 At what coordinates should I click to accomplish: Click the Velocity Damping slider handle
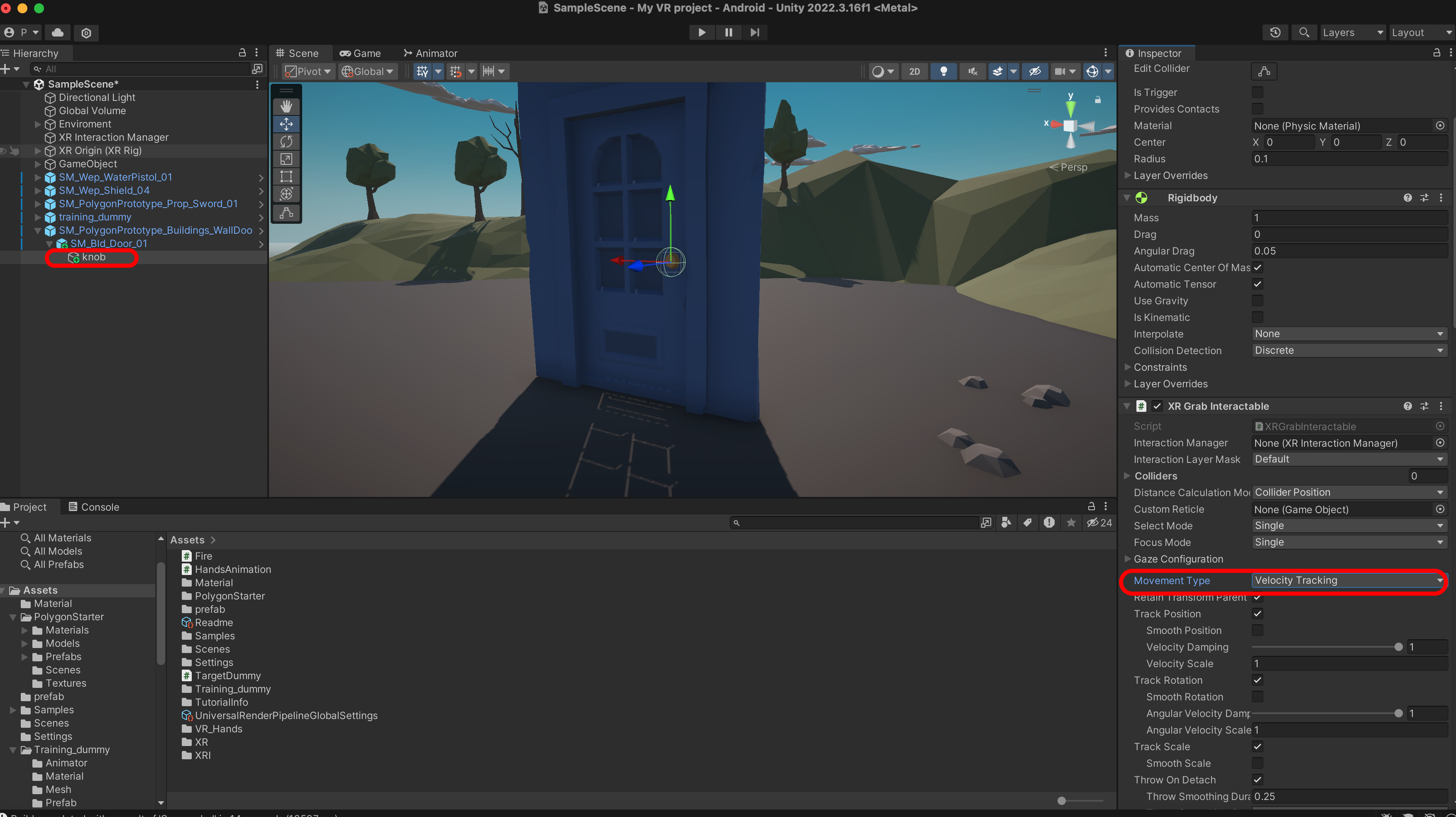[1398, 647]
